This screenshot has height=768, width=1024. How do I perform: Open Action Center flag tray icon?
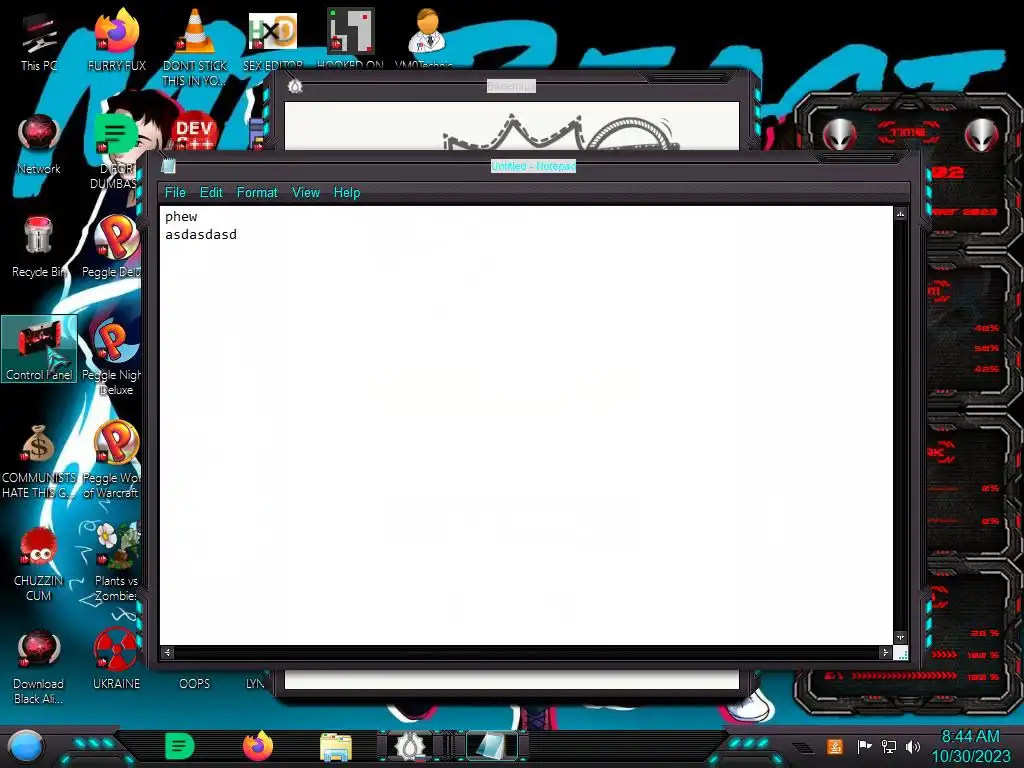864,746
